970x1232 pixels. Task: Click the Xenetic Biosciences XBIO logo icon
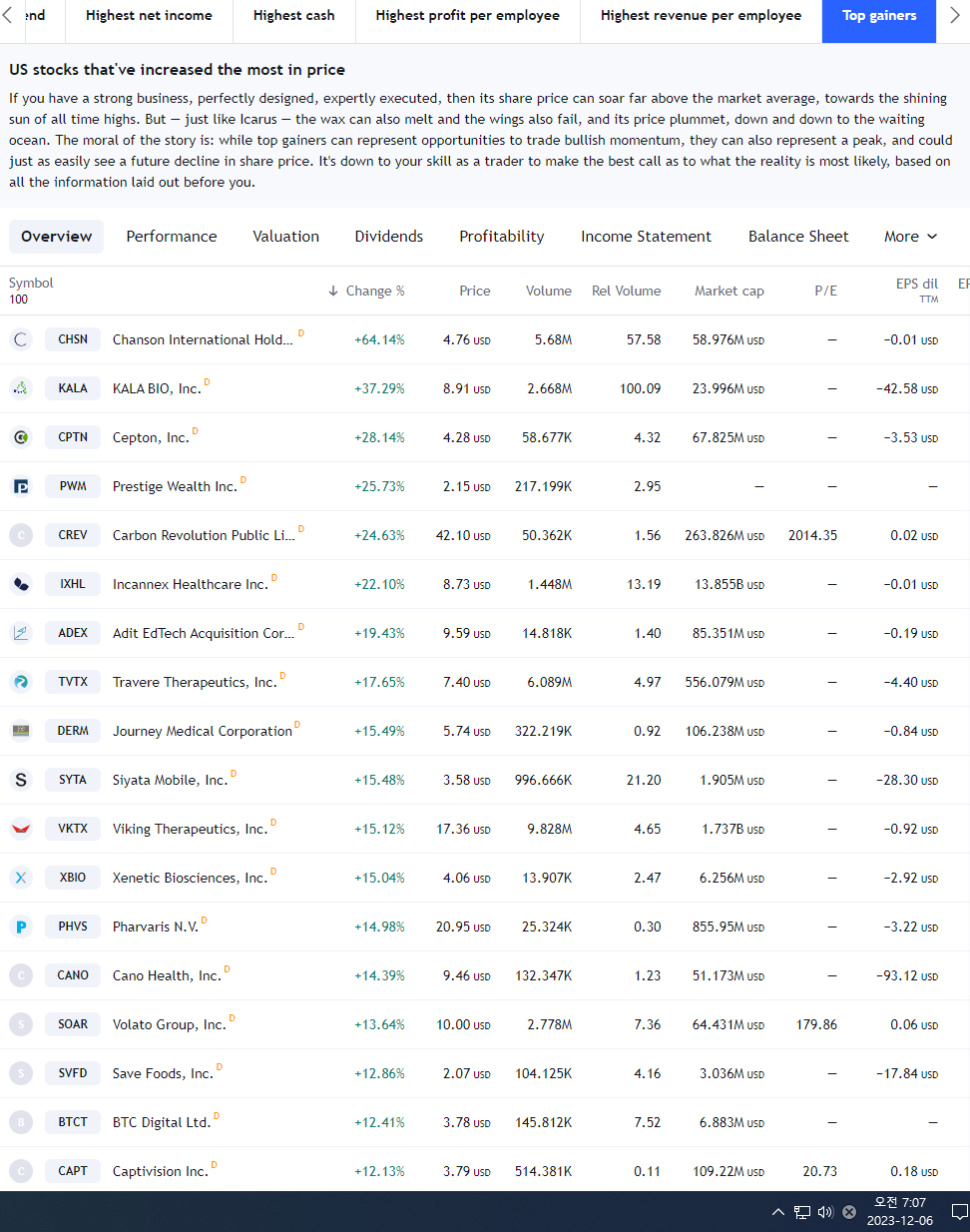click(x=21, y=878)
